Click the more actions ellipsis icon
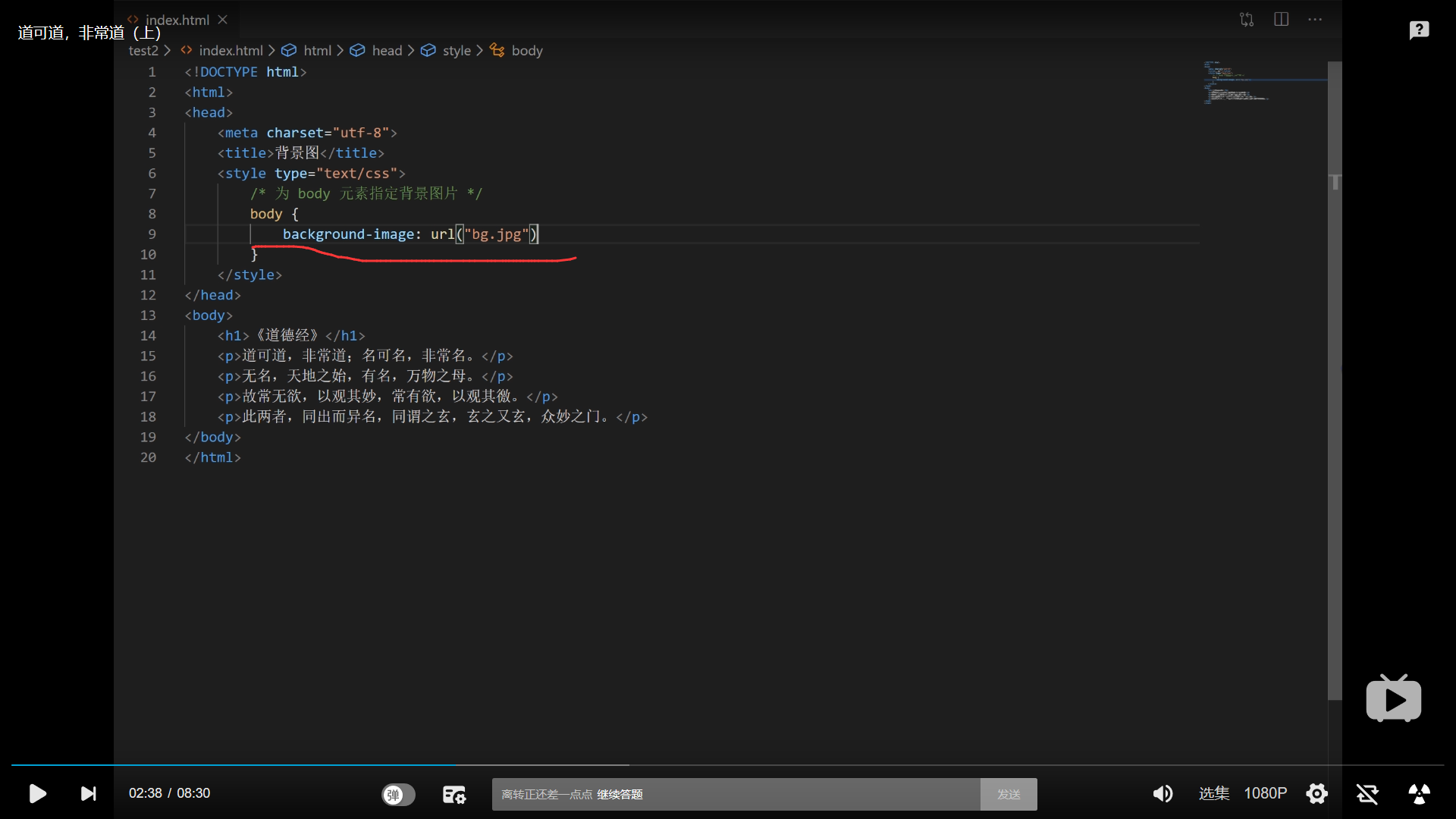This screenshot has width=1456, height=819. pyautogui.click(x=1316, y=19)
